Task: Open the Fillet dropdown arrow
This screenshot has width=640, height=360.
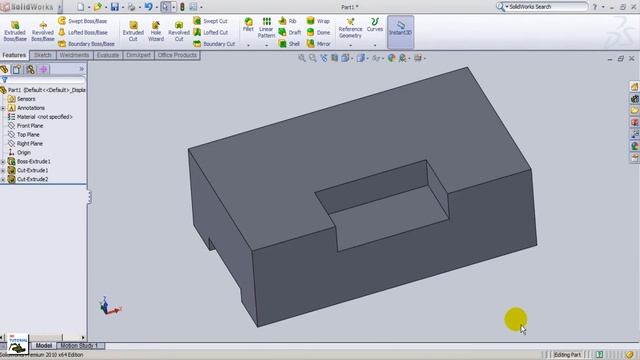Action: [x=248, y=45]
